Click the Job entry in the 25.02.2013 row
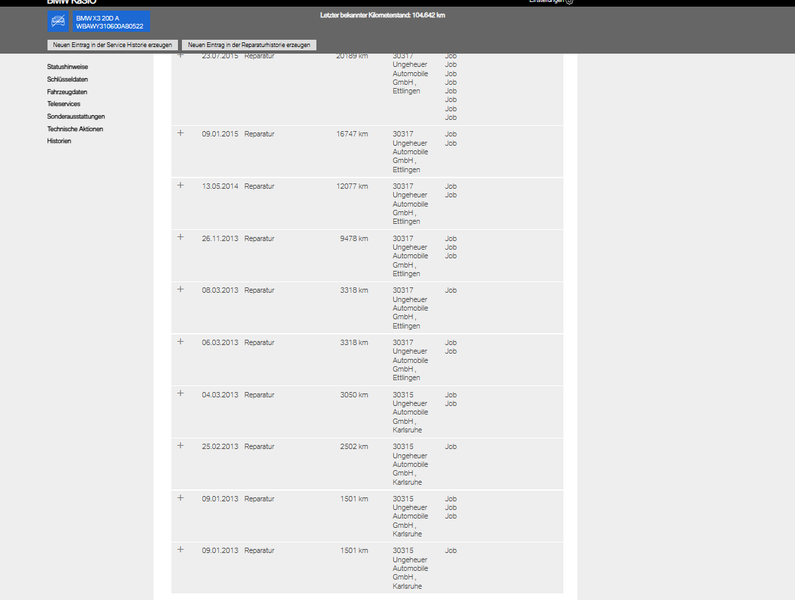The width and height of the screenshot is (795, 600). (x=451, y=447)
